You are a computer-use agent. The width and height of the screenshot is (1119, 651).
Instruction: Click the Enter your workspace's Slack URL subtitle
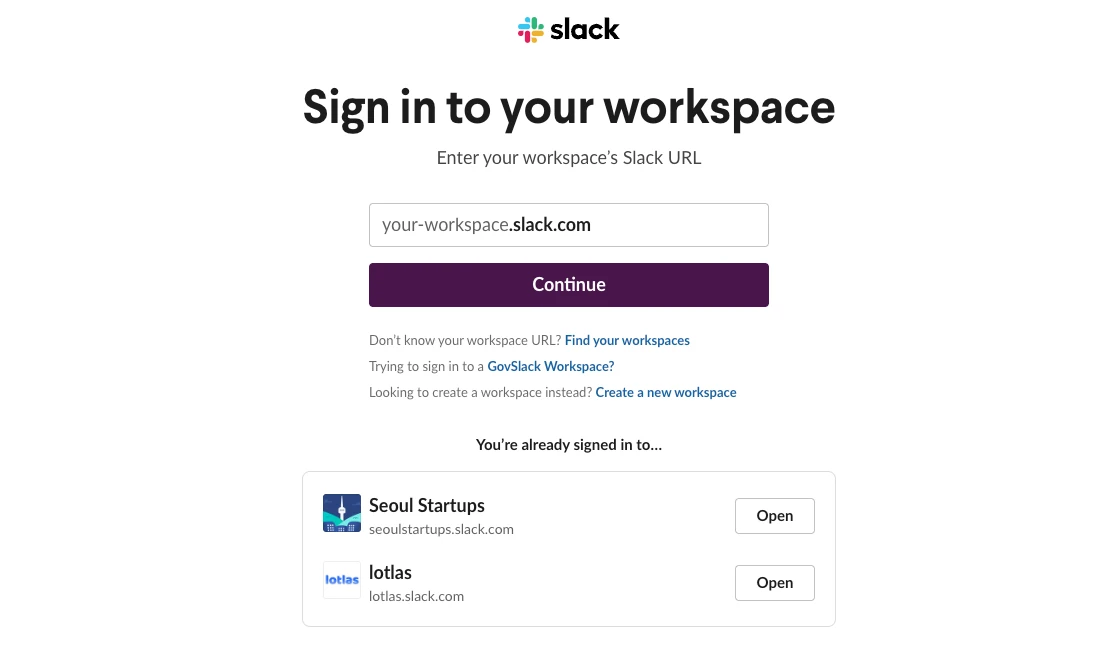pos(568,158)
